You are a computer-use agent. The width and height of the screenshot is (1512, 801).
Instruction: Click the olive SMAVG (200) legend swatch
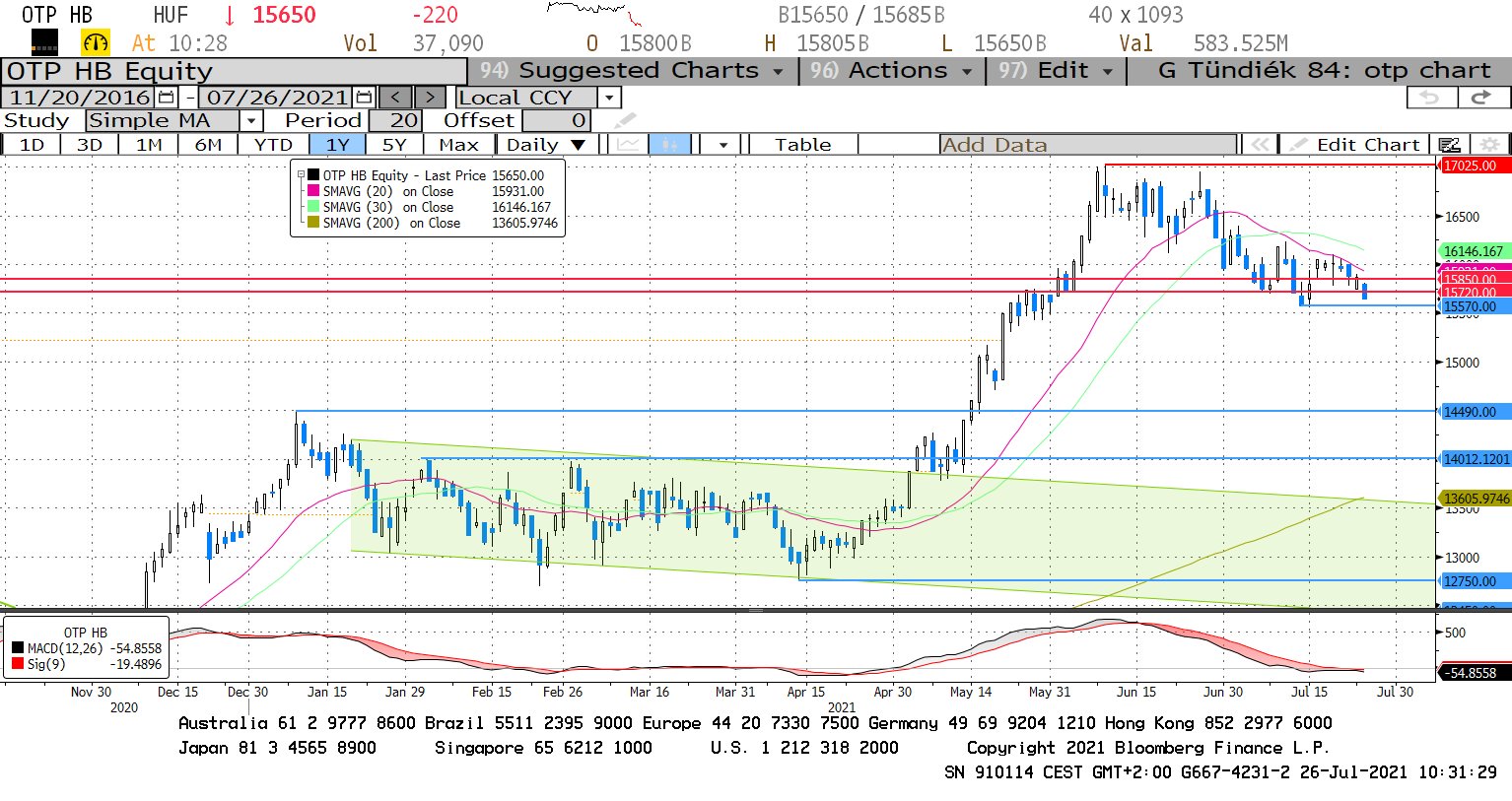[x=313, y=223]
